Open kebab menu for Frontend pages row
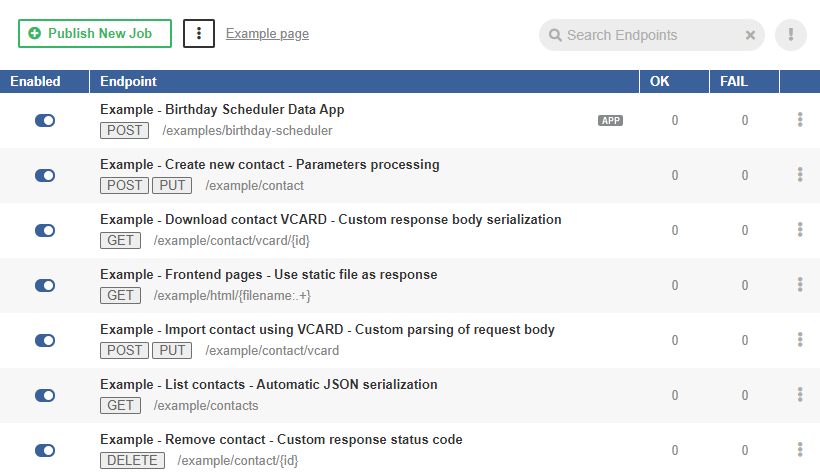The height and width of the screenshot is (473, 820). pyautogui.click(x=800, y=285)
